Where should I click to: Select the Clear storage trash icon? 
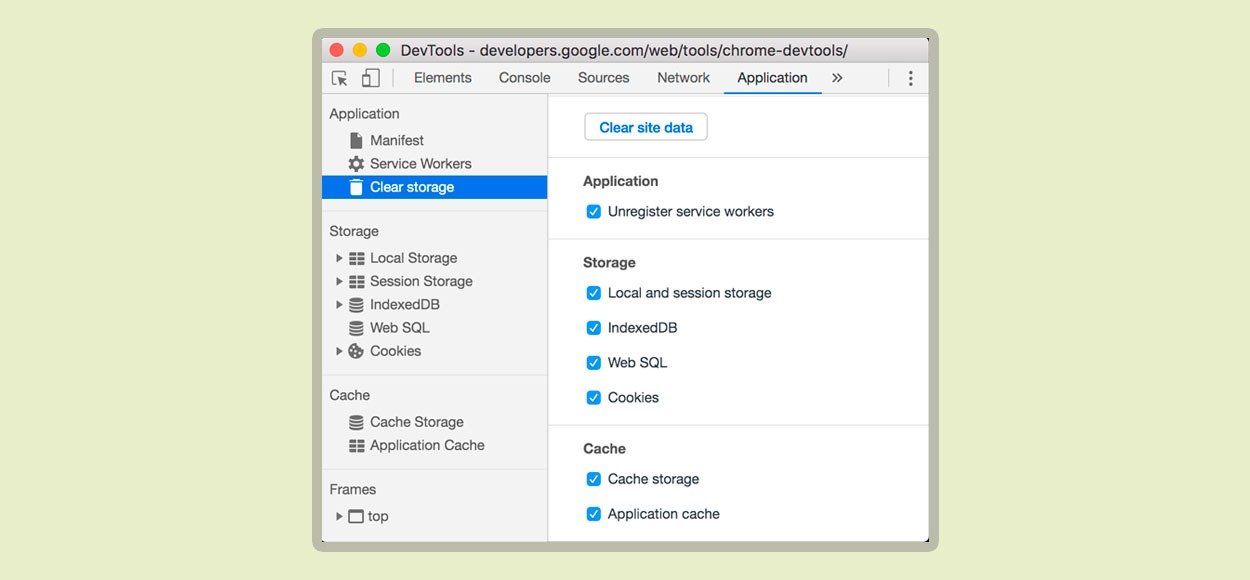click(x=356, y=187)
